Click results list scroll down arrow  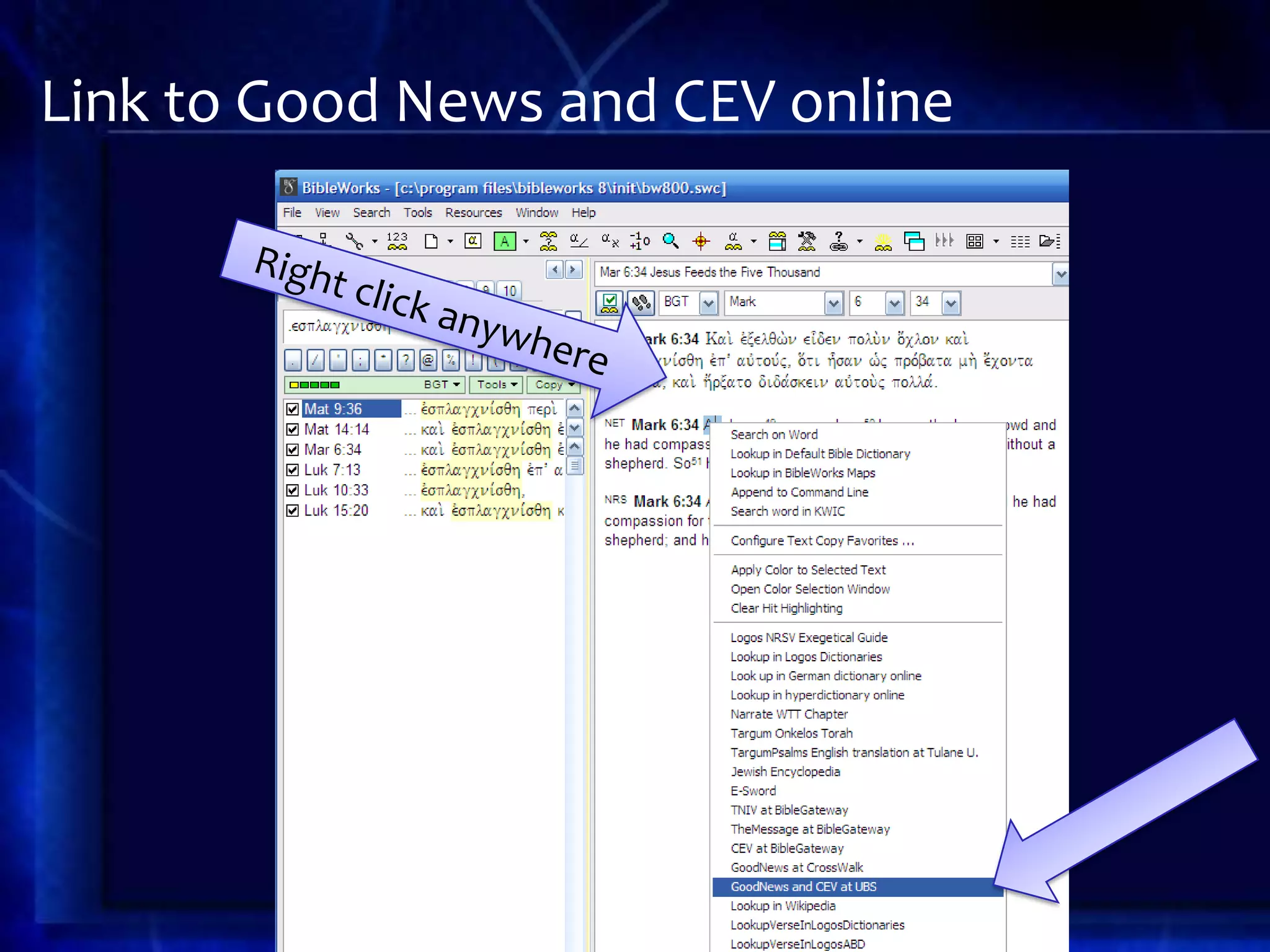tap(574, 428)
